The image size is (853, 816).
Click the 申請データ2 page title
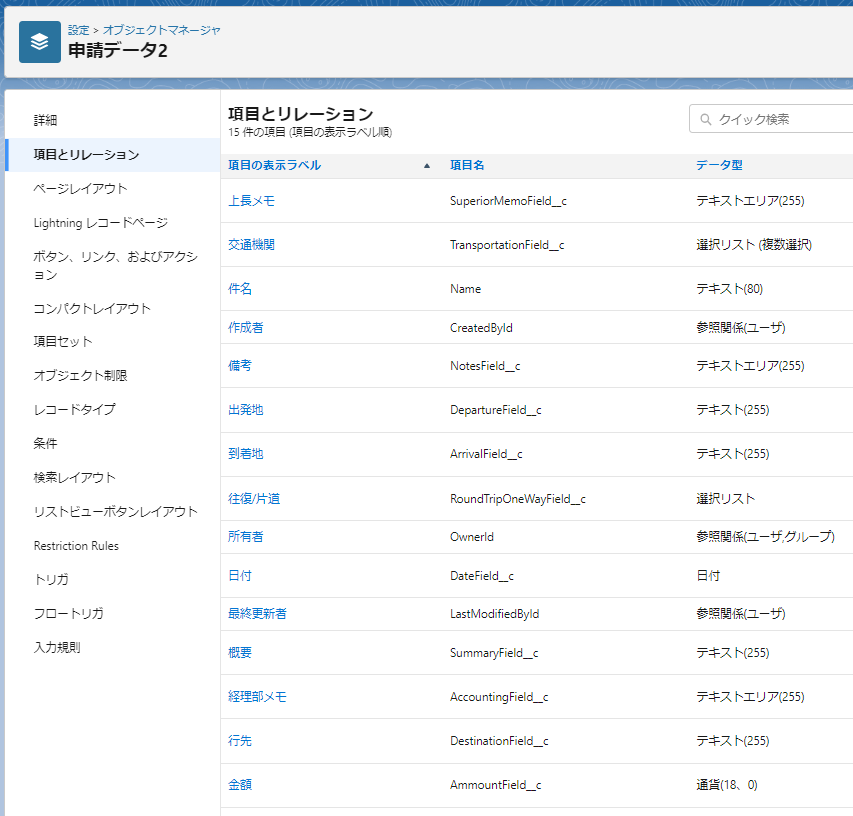118,50
